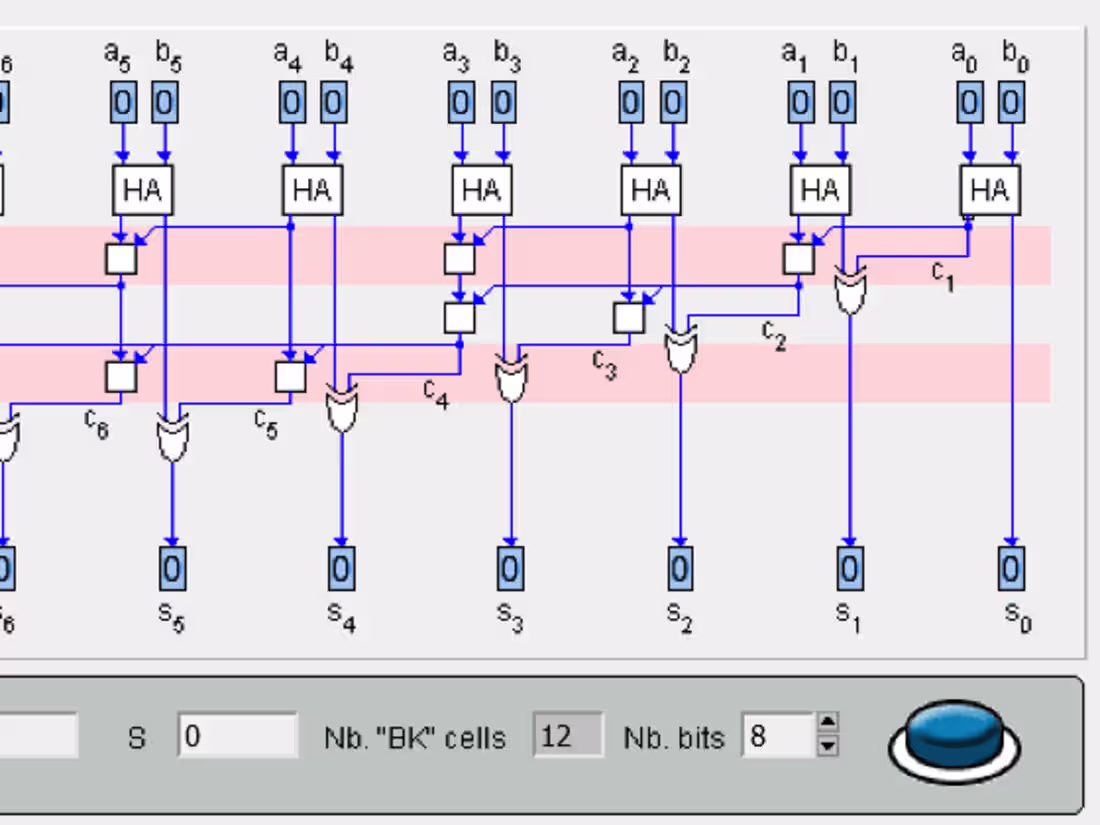Toggle the a3 input bit

pos(462,102)
